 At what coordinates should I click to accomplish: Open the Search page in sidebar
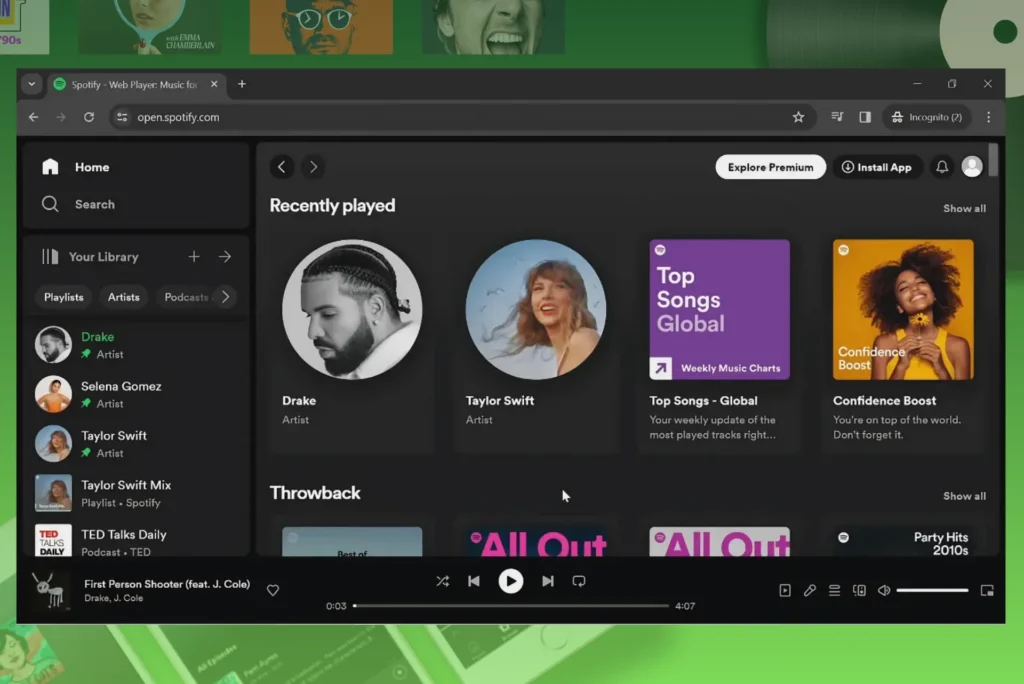[78, 204]
